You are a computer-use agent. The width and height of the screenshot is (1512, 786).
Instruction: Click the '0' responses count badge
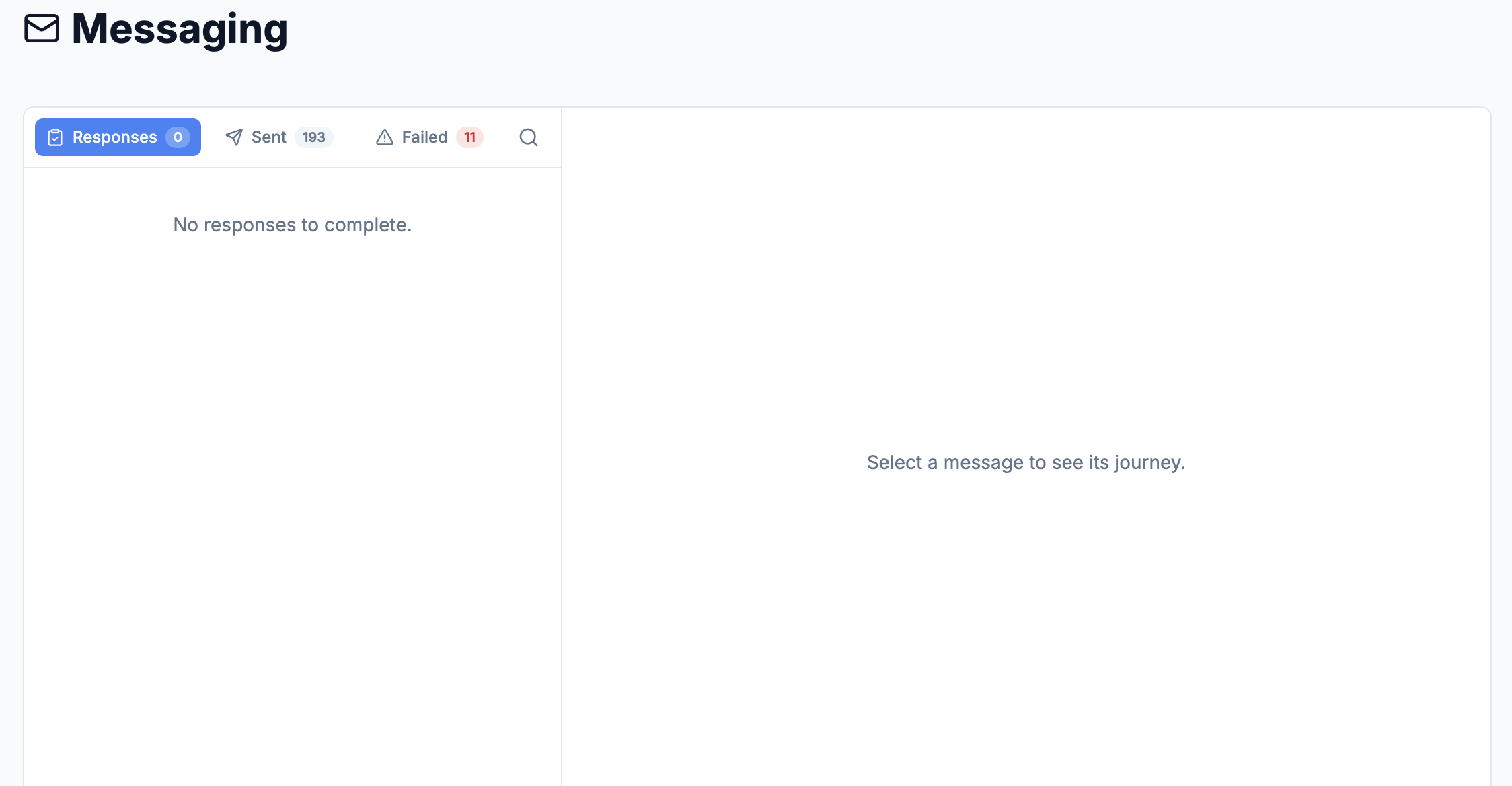click(178, 137)
